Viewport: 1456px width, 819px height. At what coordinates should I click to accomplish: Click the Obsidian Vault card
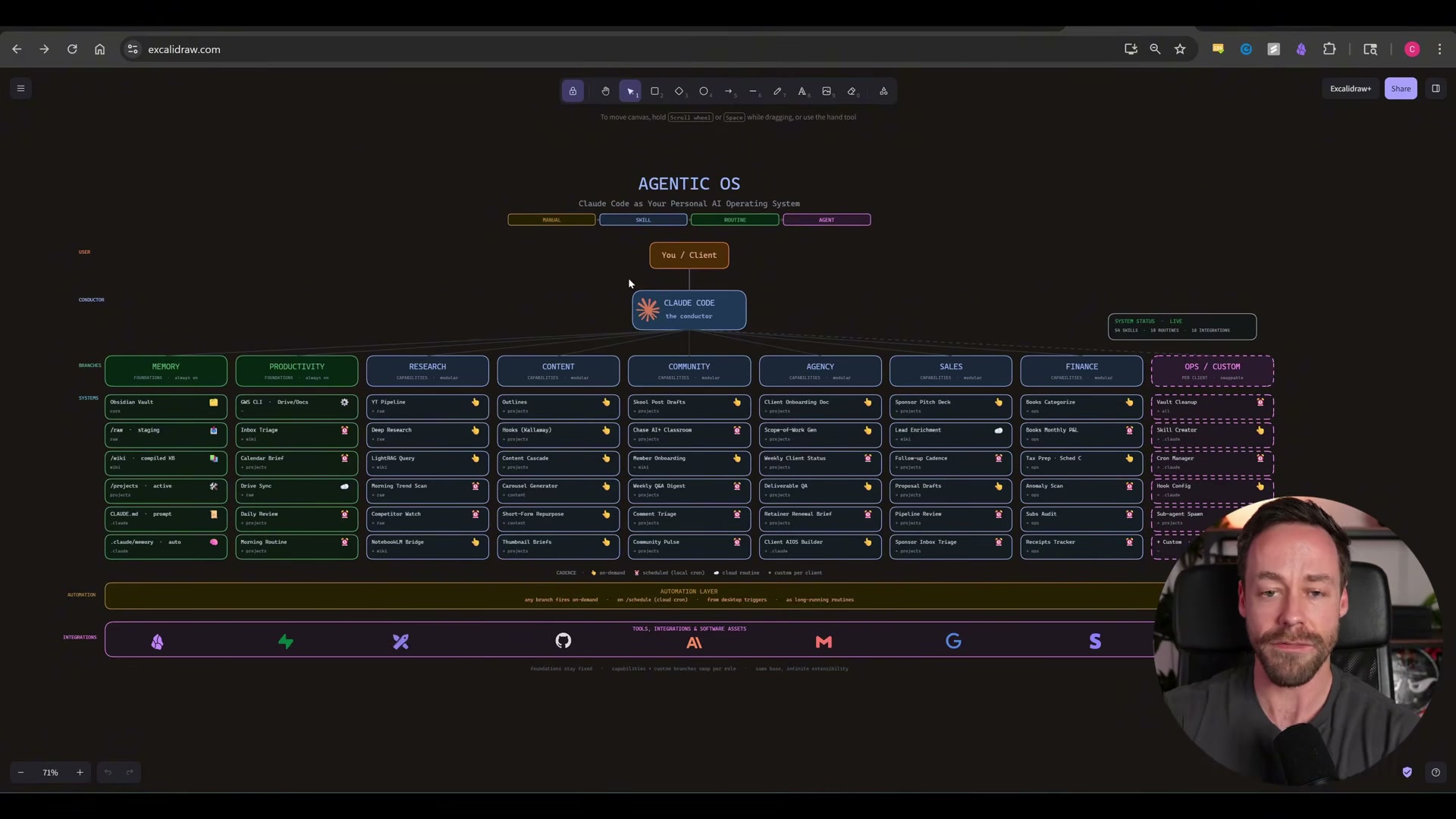pyautogui.click(x=166, y=406)
